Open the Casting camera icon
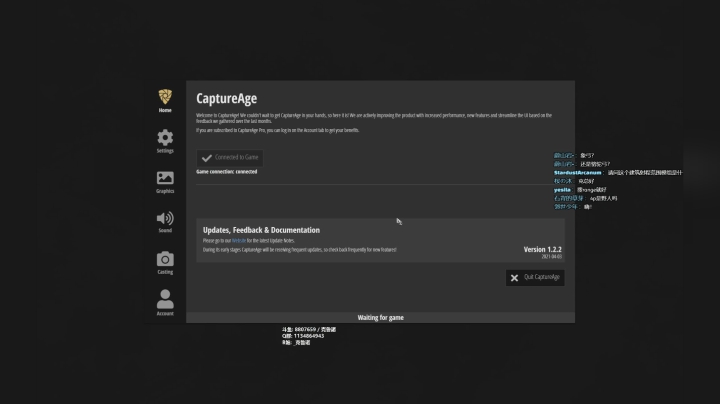The width and height of the screenshot is (720, 404). 165,259
